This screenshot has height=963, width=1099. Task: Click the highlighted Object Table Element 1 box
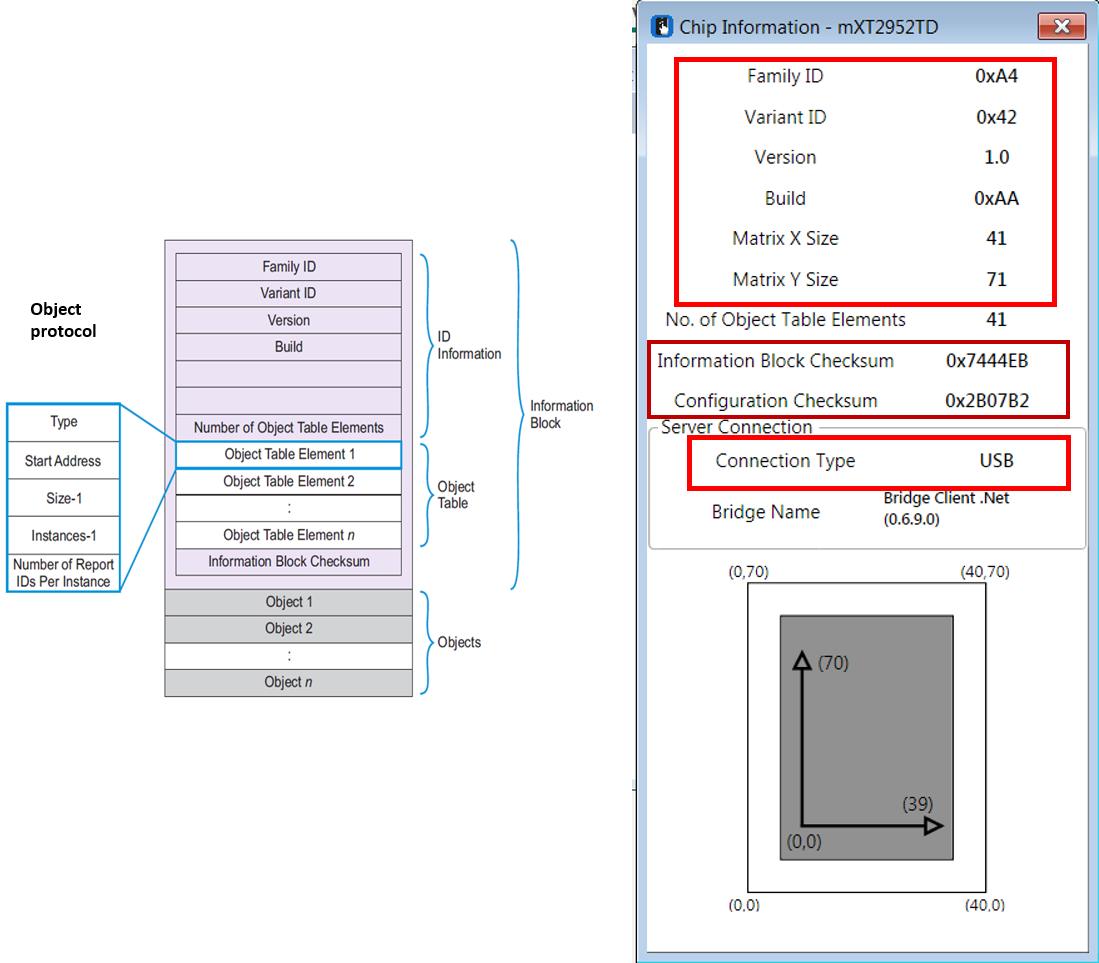[289, 454]
